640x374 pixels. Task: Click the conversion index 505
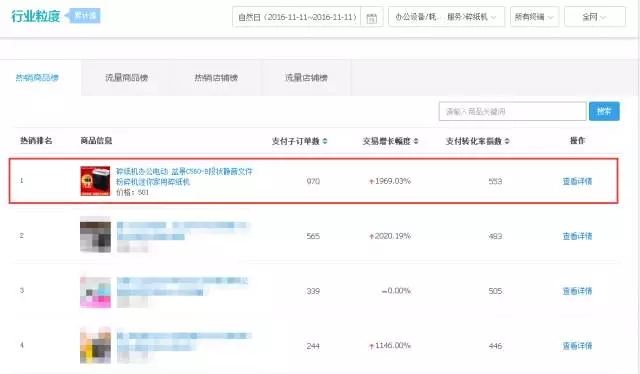(x=495, y=291)
